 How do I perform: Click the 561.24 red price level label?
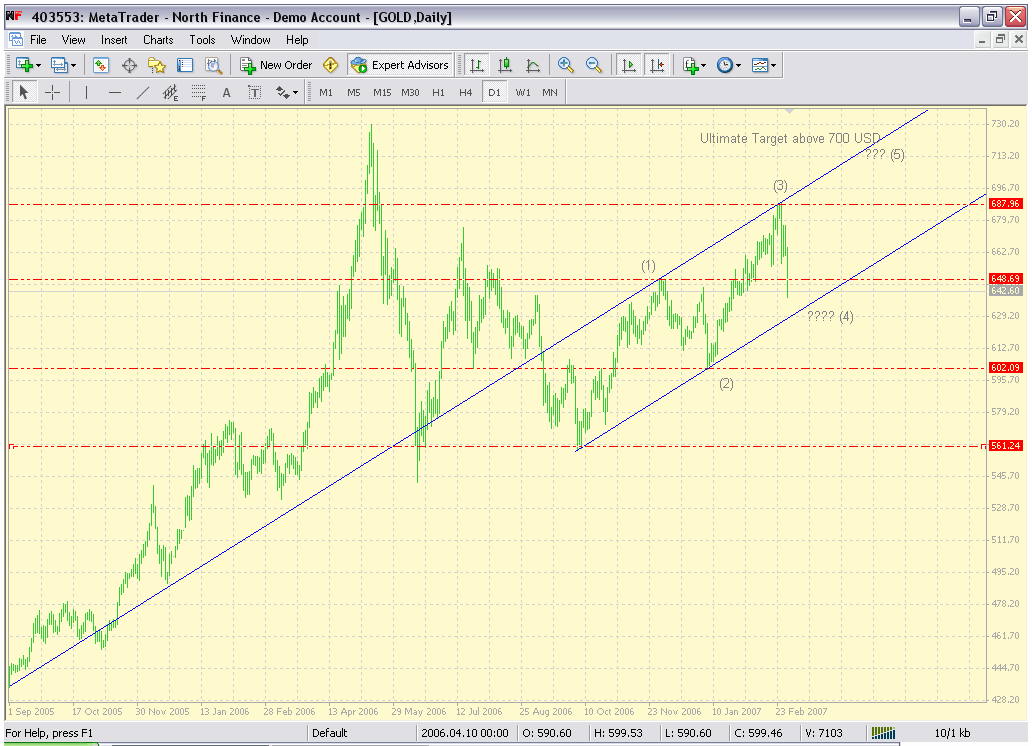(x=1005, y=446)
